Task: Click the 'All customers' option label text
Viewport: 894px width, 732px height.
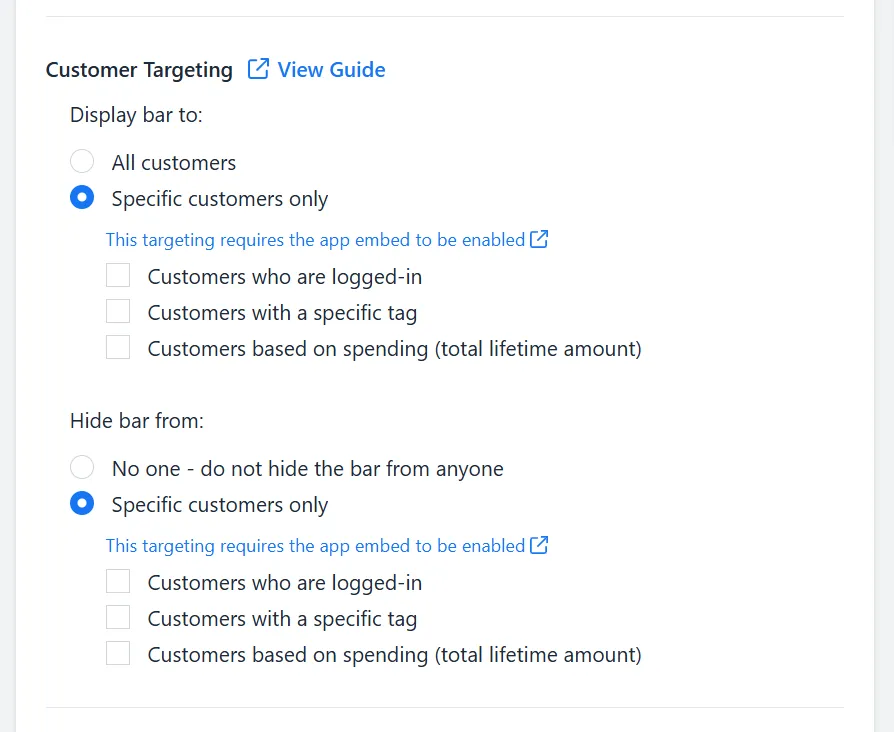Action: 174,162
